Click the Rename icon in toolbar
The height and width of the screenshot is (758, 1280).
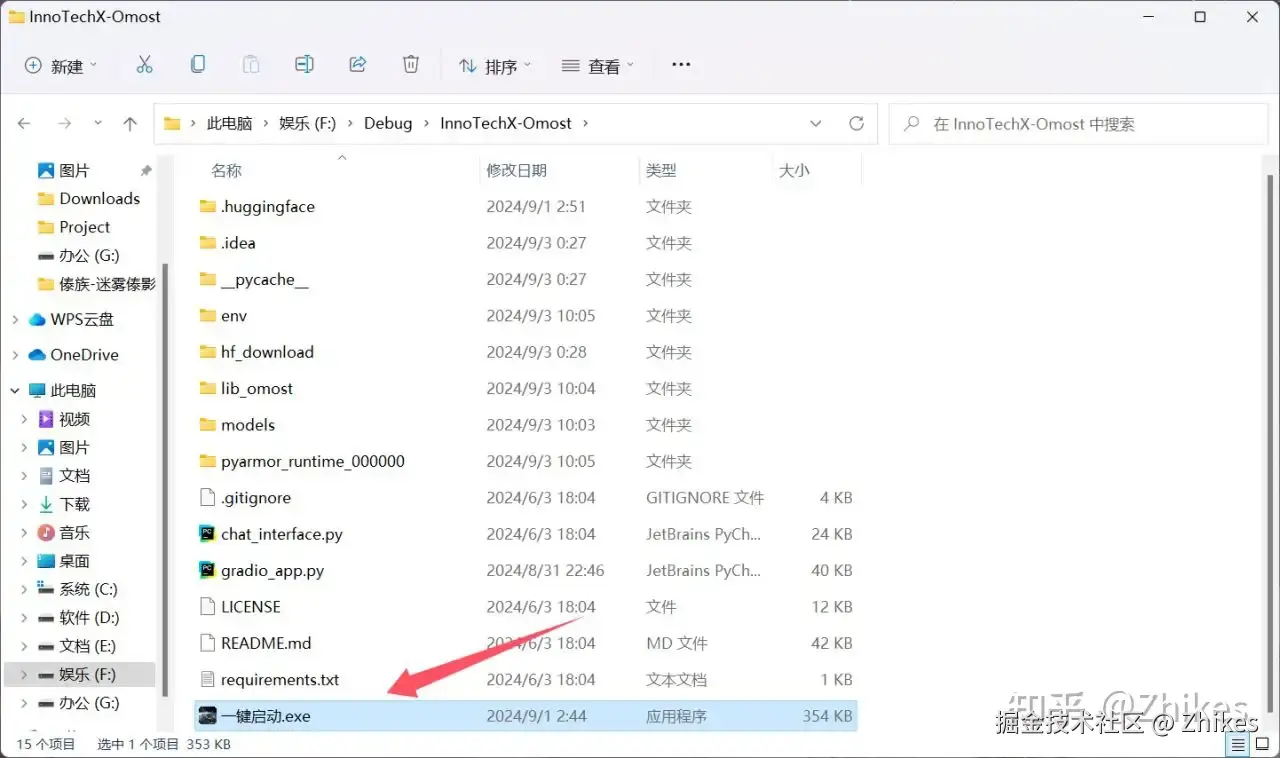[304, 65]
